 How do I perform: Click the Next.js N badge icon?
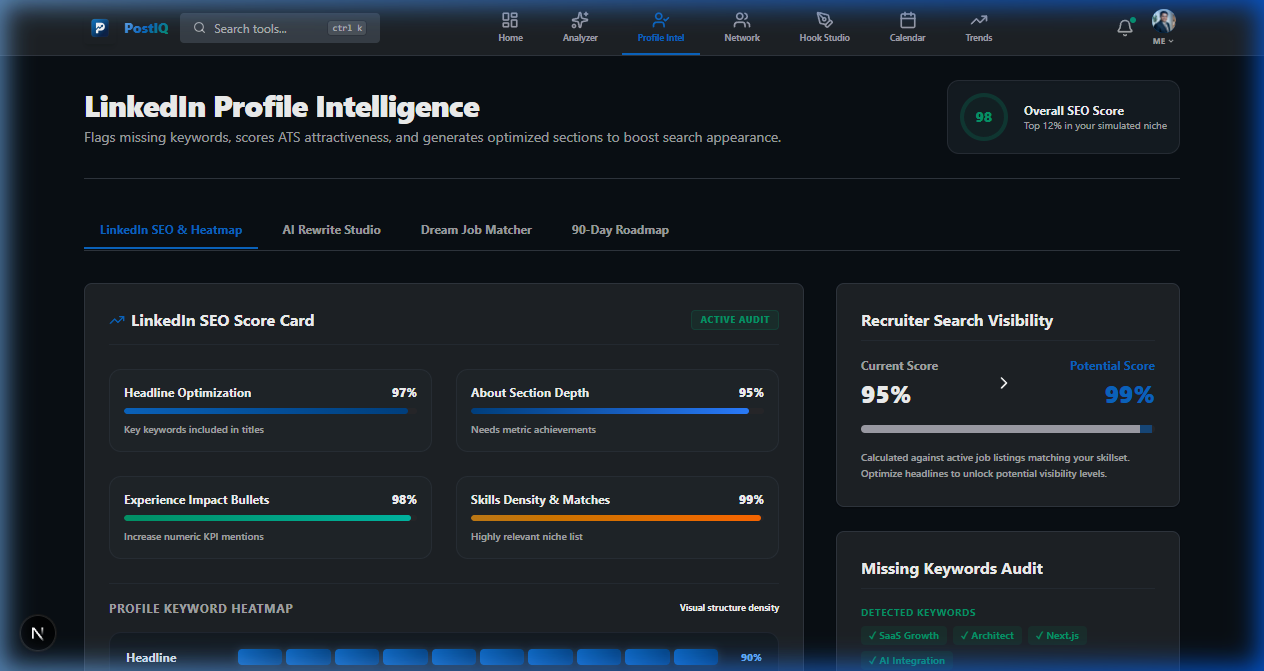pos(38,633)
